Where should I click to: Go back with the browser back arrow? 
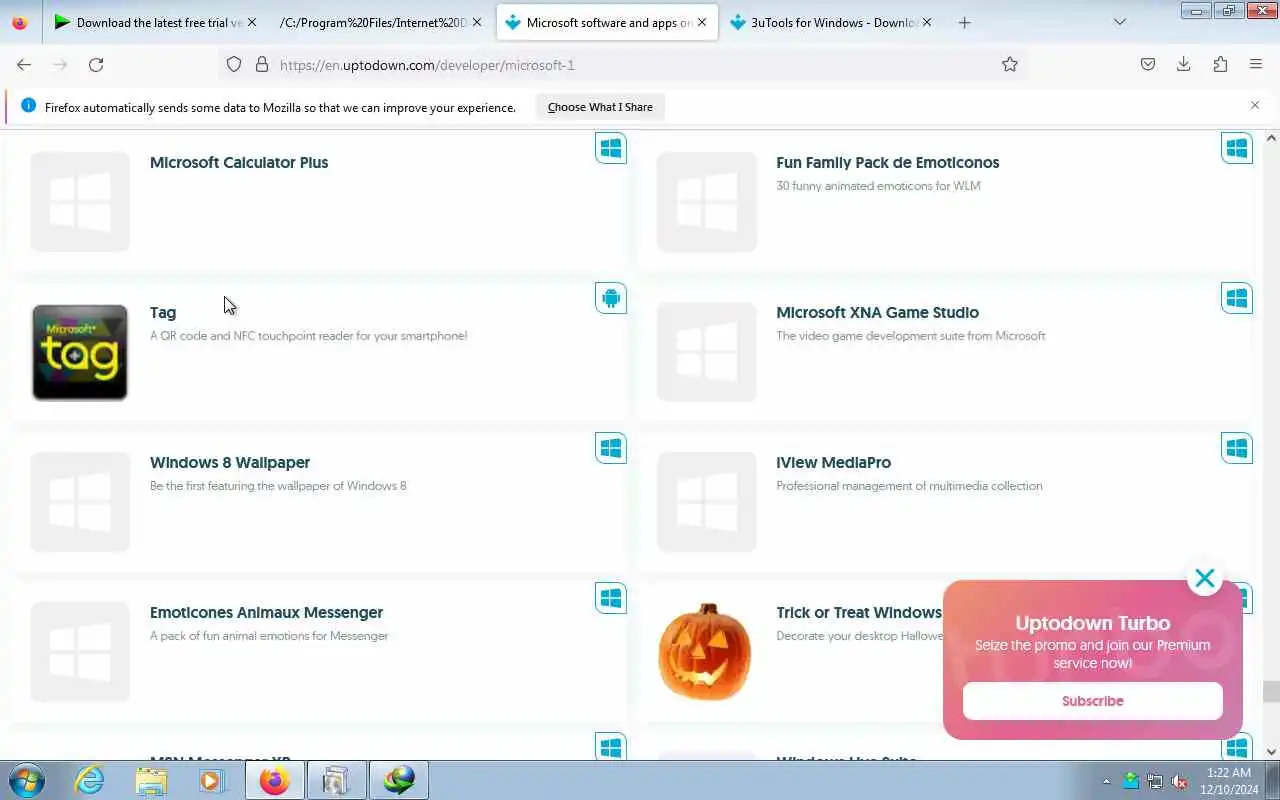pyautogui.click(x=24, y=64)
